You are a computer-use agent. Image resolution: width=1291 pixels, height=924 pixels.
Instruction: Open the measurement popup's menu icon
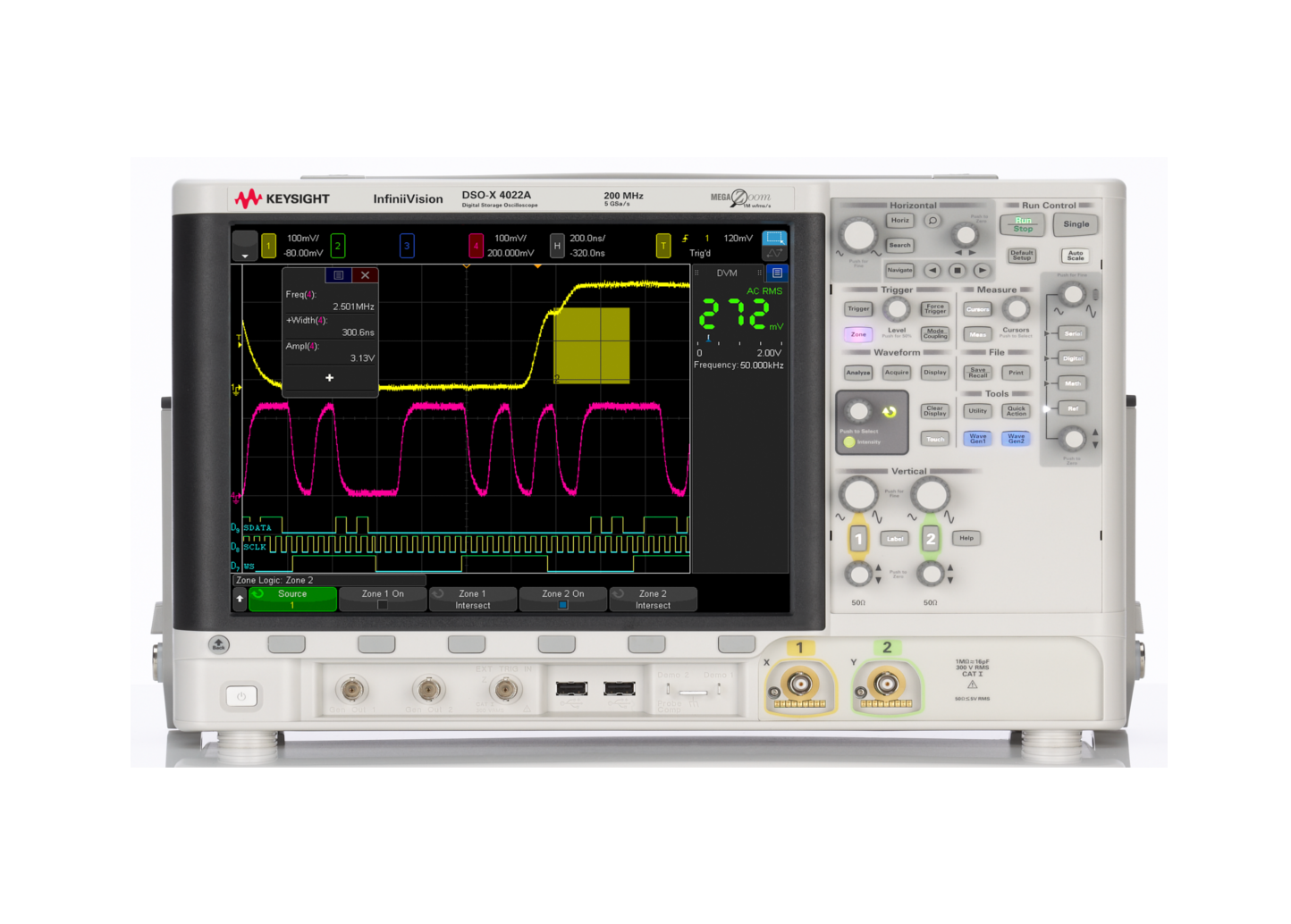point(339,274)
